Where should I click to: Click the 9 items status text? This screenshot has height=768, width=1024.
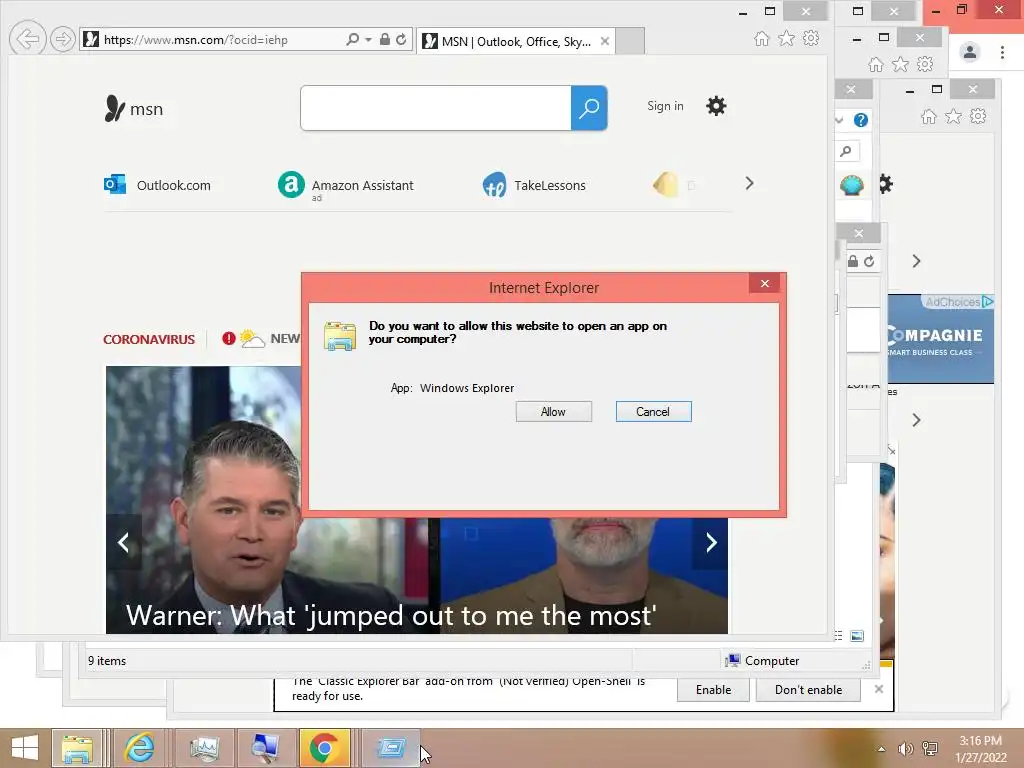[x=107, y=661]
